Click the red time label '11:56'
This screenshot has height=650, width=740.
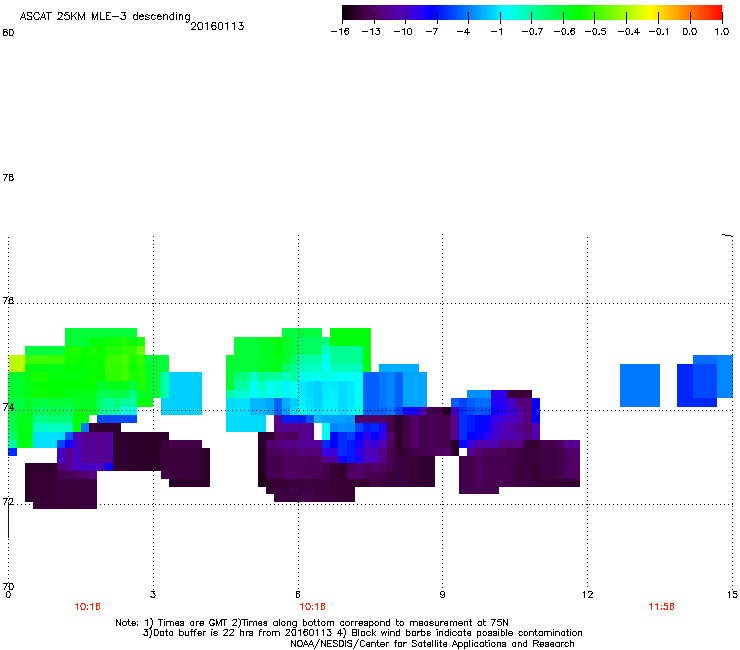(661, 607)
